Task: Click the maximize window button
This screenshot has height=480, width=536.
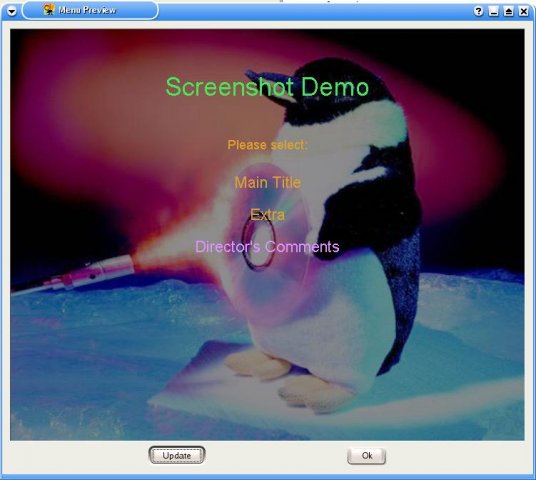Action: [509, 11]
